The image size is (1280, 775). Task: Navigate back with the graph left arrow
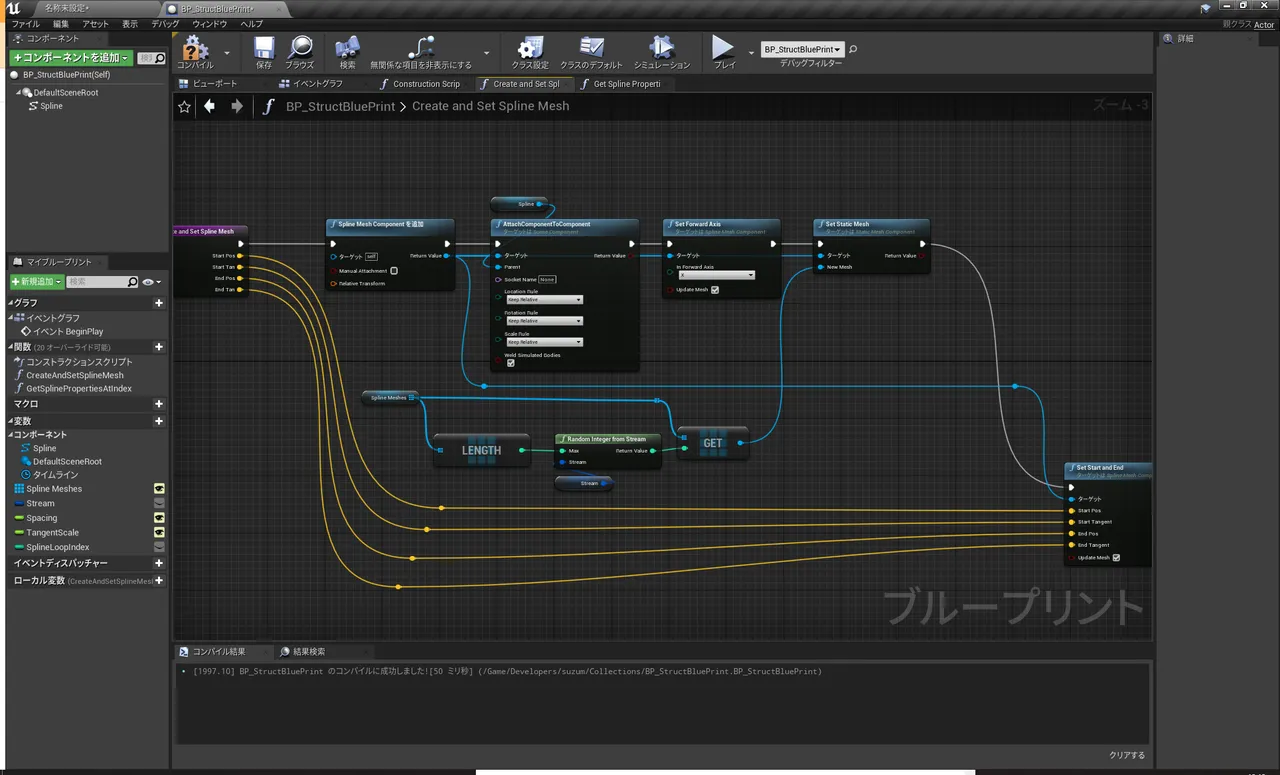(209, 105)
